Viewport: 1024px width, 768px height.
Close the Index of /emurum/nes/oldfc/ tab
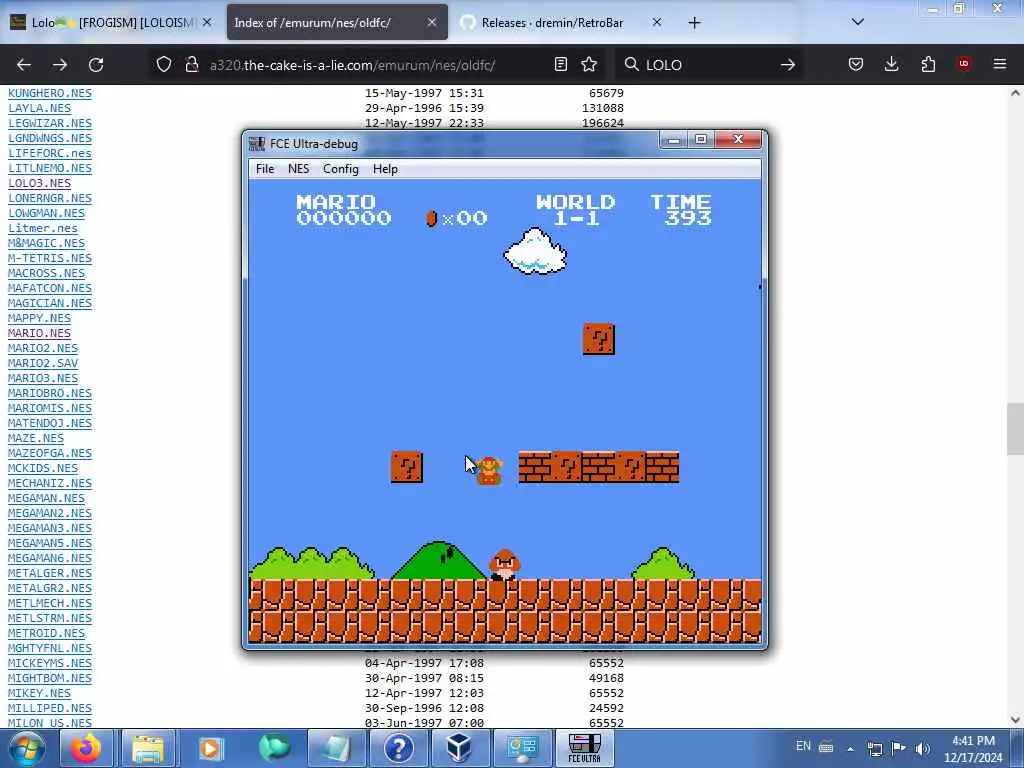pos(432,22)
